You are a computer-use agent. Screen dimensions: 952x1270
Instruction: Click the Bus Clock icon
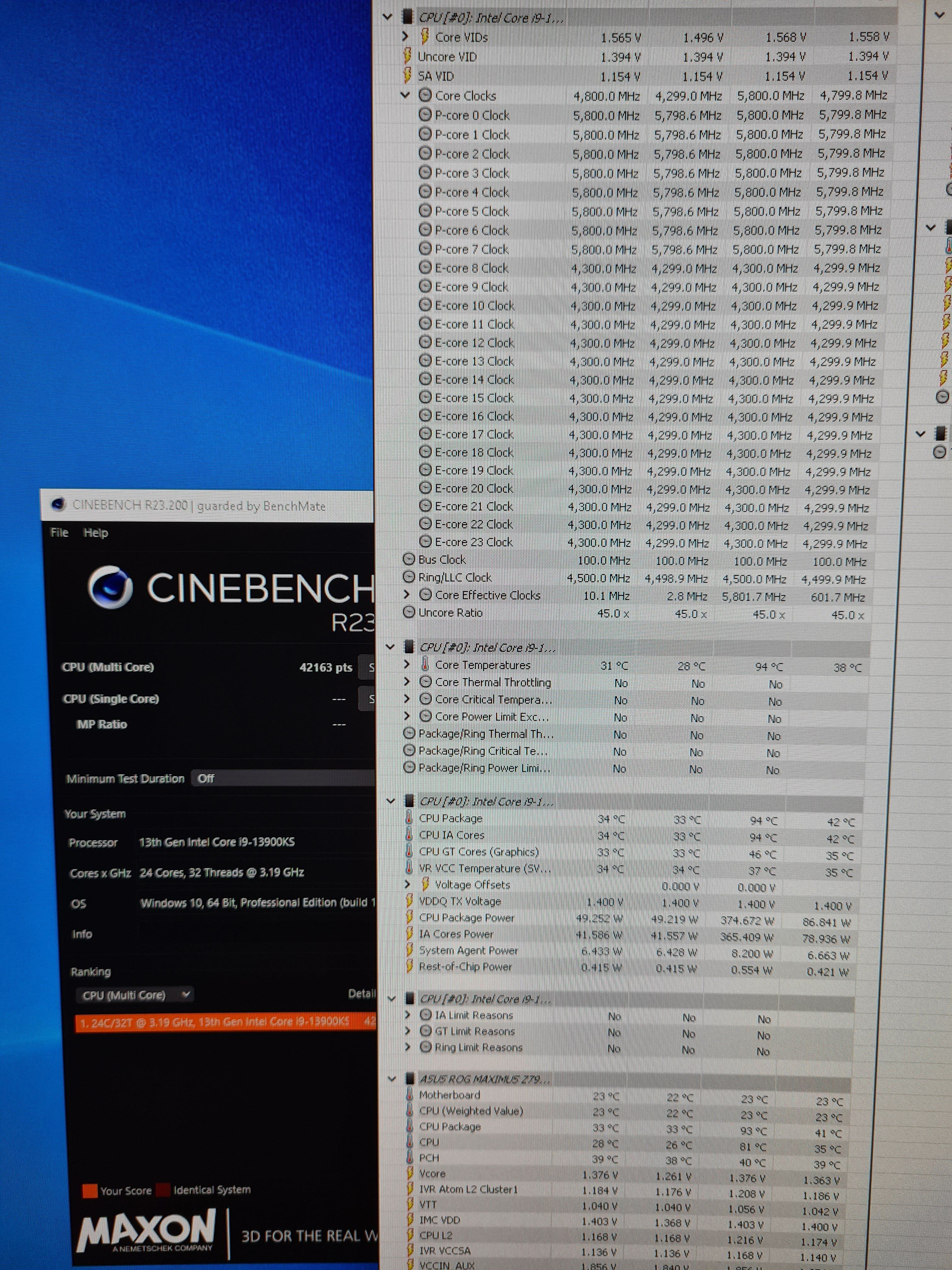(x=409, y=559)
